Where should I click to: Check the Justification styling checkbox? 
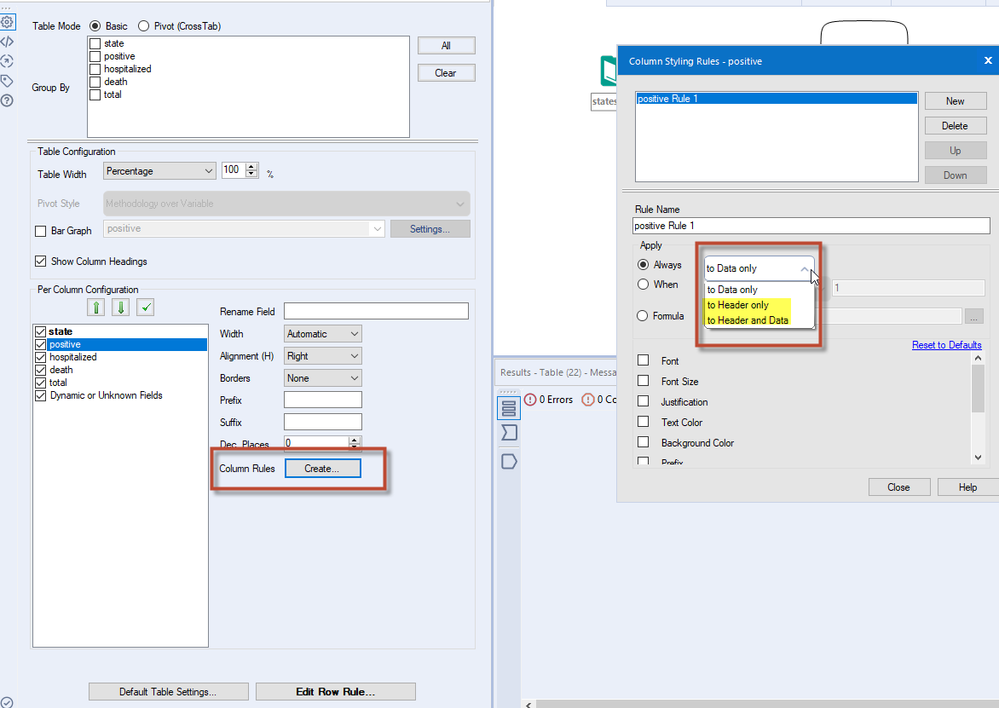[x=643, y=401]
